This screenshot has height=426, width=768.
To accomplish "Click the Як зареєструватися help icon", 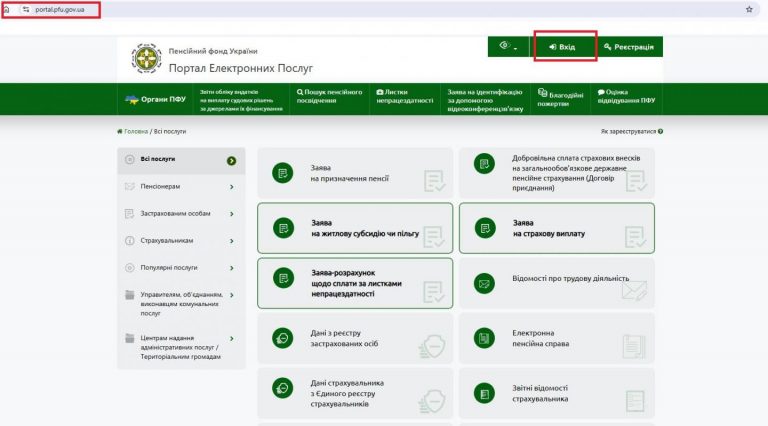I will [x=660, y=131].
